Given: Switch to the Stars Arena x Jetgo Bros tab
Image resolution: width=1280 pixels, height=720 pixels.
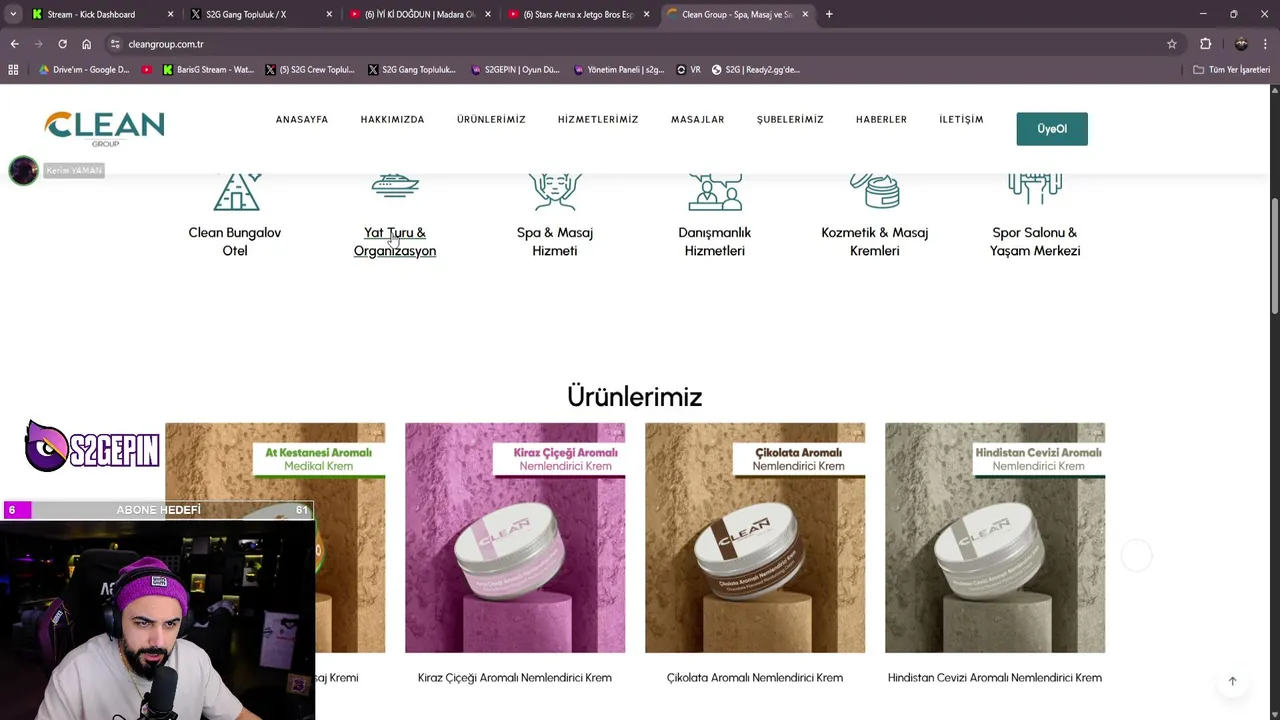Looking at the screenshot, I should tap(579, 14).
